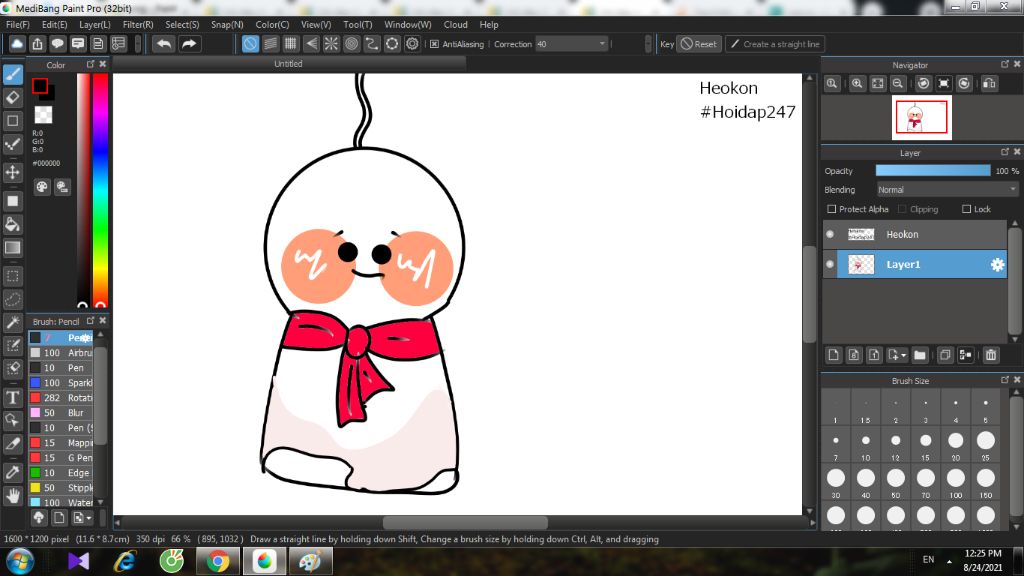This screenshot has height=576, width=1024.
Task: Open the Correction value dropdown
Action: click(571, 44)
